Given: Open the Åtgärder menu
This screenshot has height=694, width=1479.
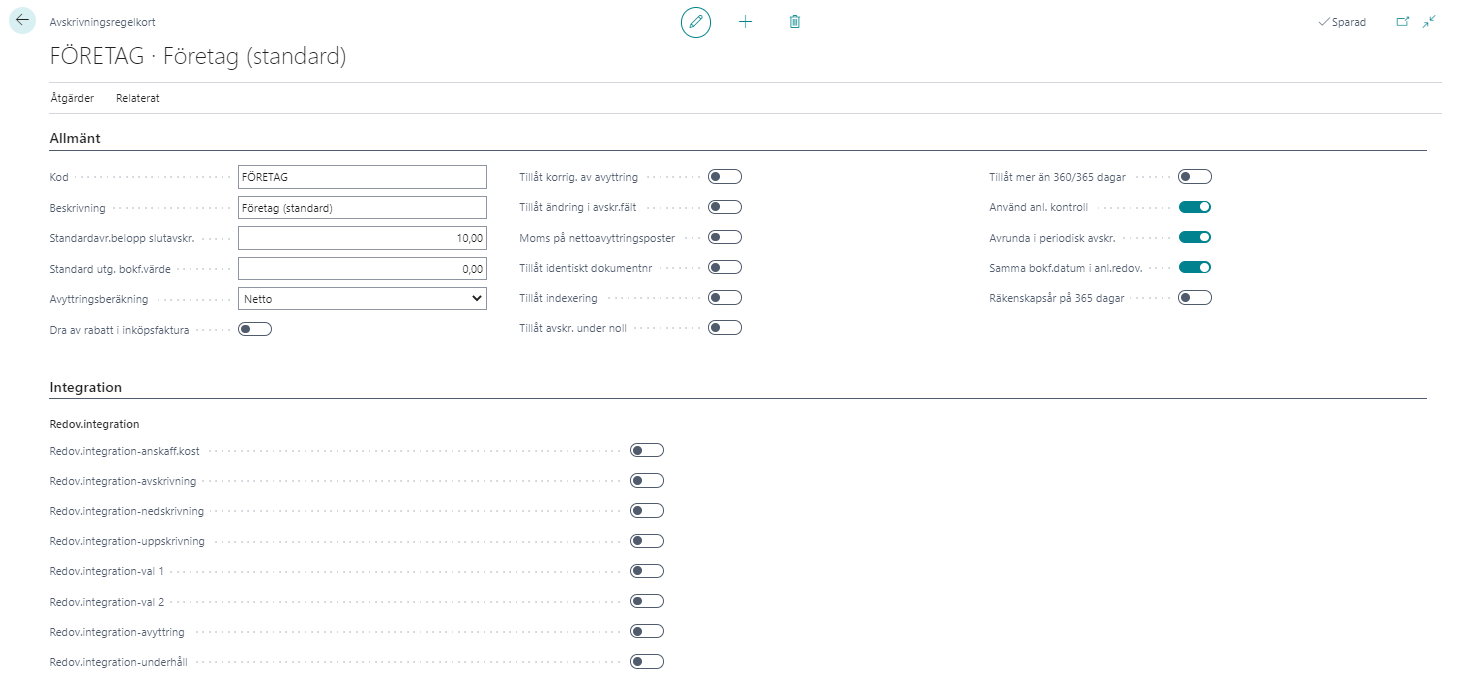Looking at the screenshot, I should pyautogui.click(x=72, y=98).
